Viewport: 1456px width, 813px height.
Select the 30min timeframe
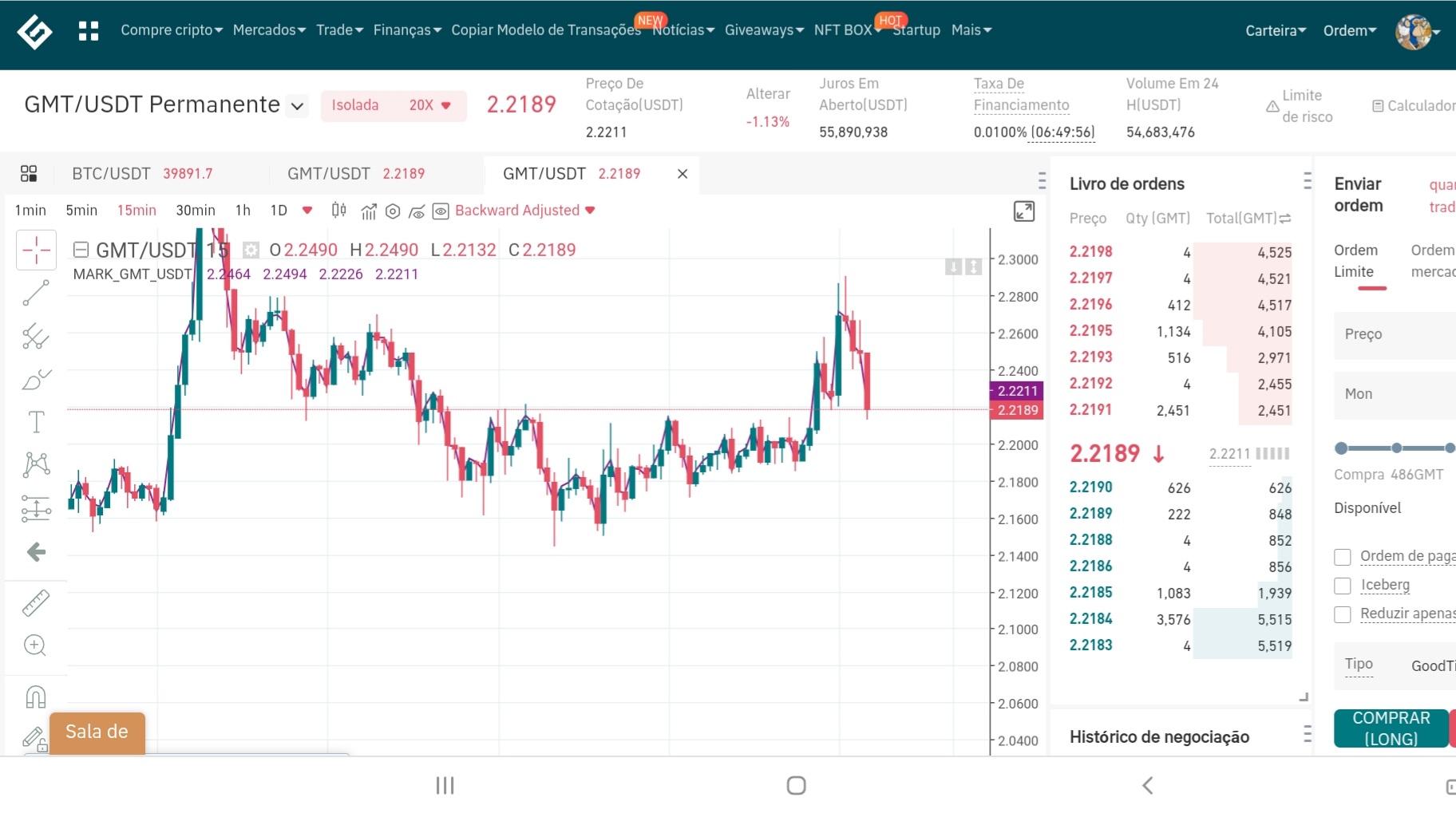pos(196,211)
